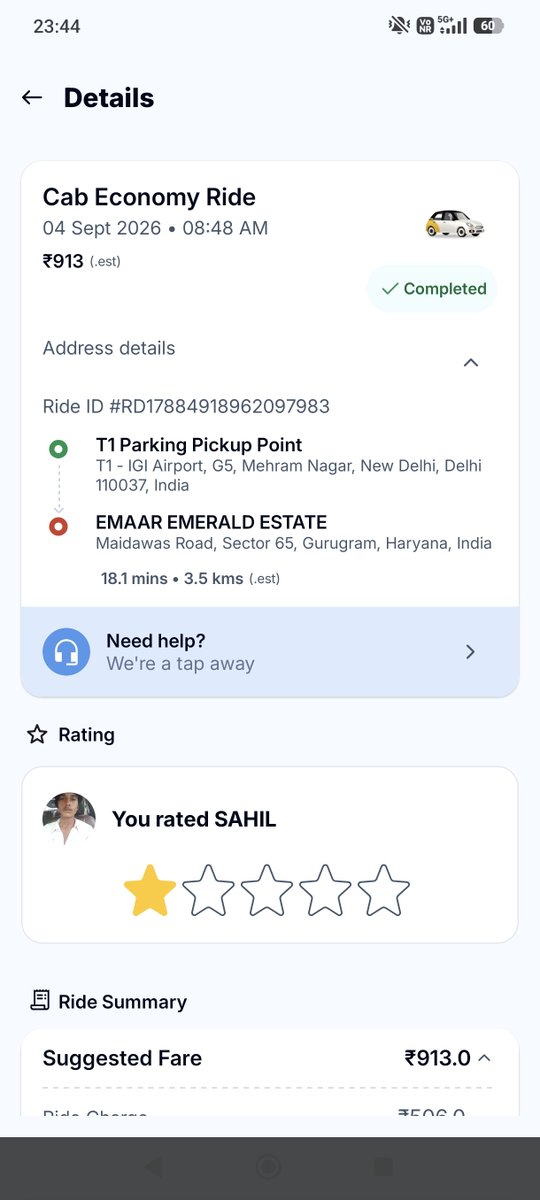This screenshot has width=540, height=1200.
Task: Tap the green pickup point marker
Action: 58,449
